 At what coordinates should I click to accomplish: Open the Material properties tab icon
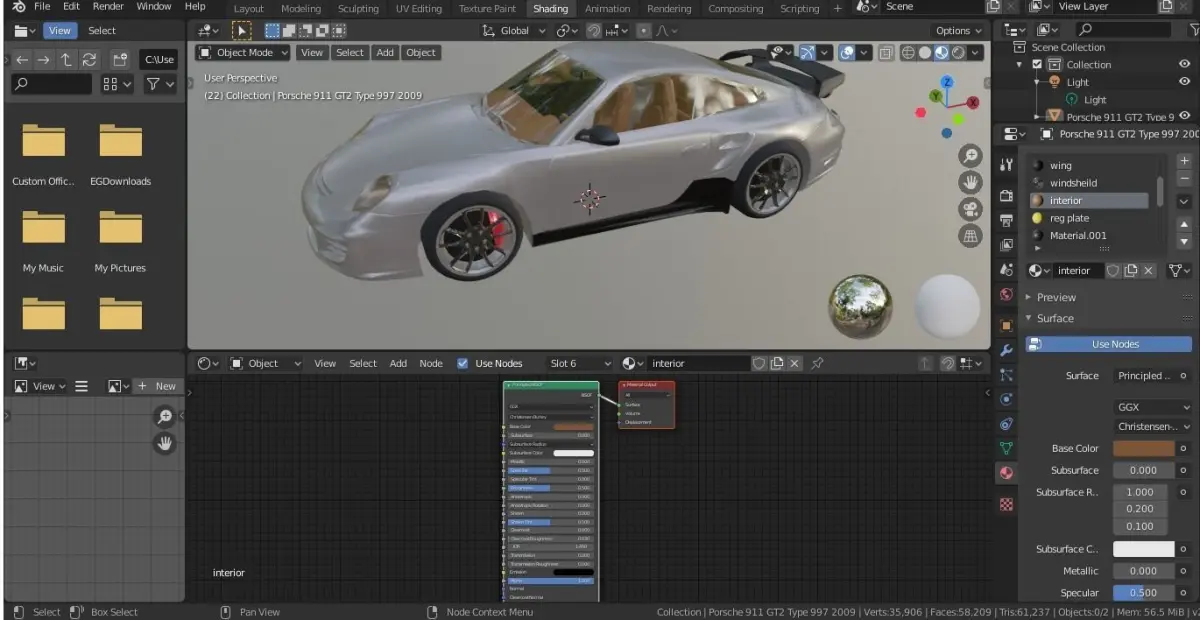[x=1007, y=473]
